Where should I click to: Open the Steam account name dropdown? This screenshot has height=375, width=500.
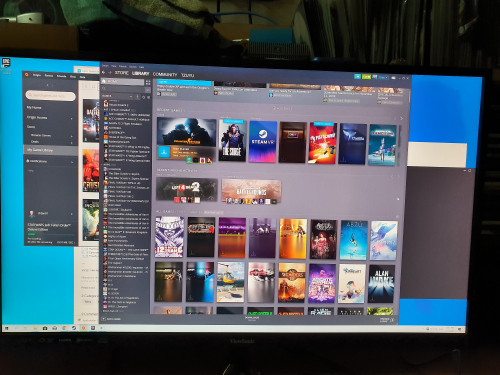click(x=382, y=77)
